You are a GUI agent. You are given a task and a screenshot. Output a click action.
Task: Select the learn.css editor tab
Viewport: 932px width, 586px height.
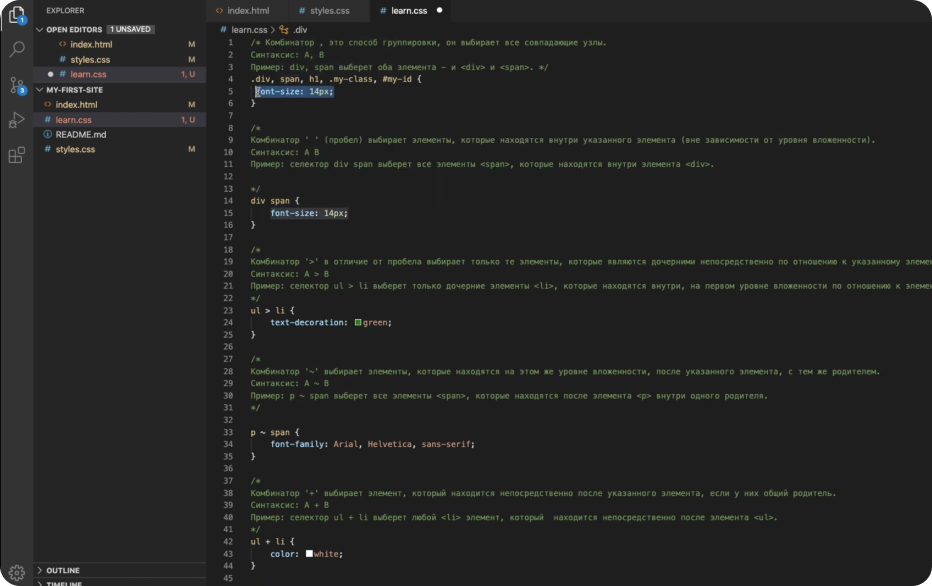[x=409, y=11]
